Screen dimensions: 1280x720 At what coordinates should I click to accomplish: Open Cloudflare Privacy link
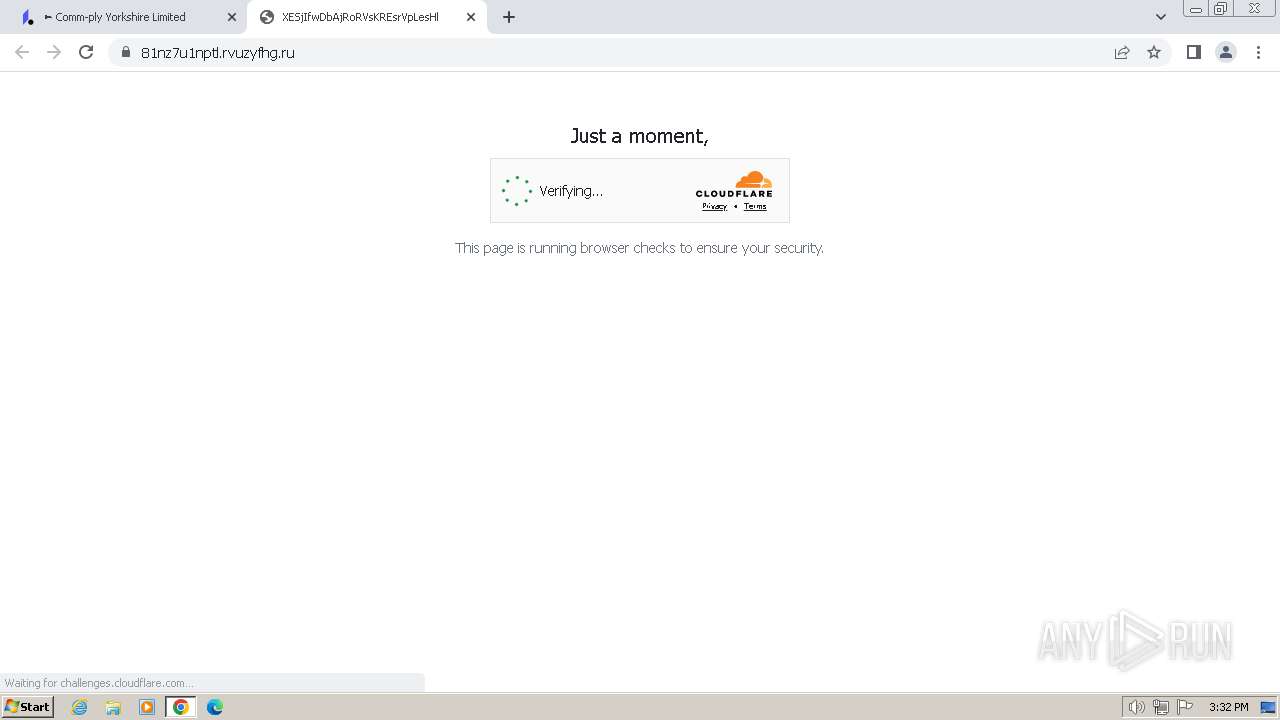[x=714, y=206]
